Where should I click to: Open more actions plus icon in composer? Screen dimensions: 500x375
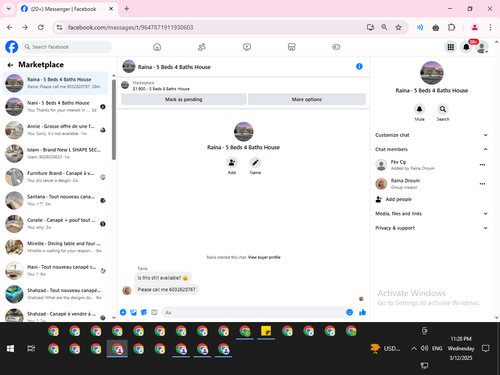pyautogui.click(x=123, y=312)
